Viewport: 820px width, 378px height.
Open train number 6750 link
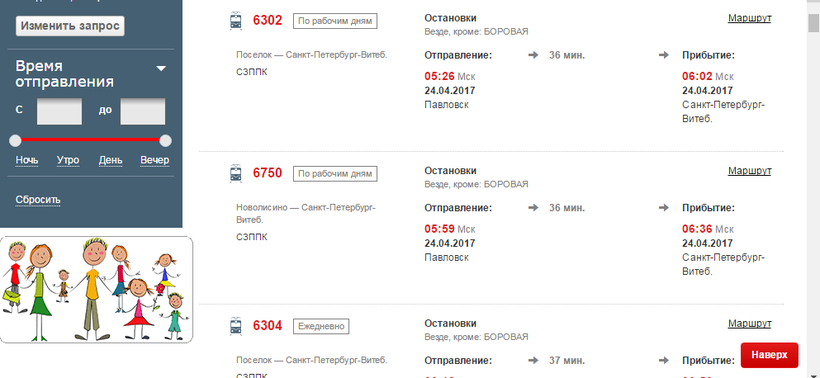[267, 173]
